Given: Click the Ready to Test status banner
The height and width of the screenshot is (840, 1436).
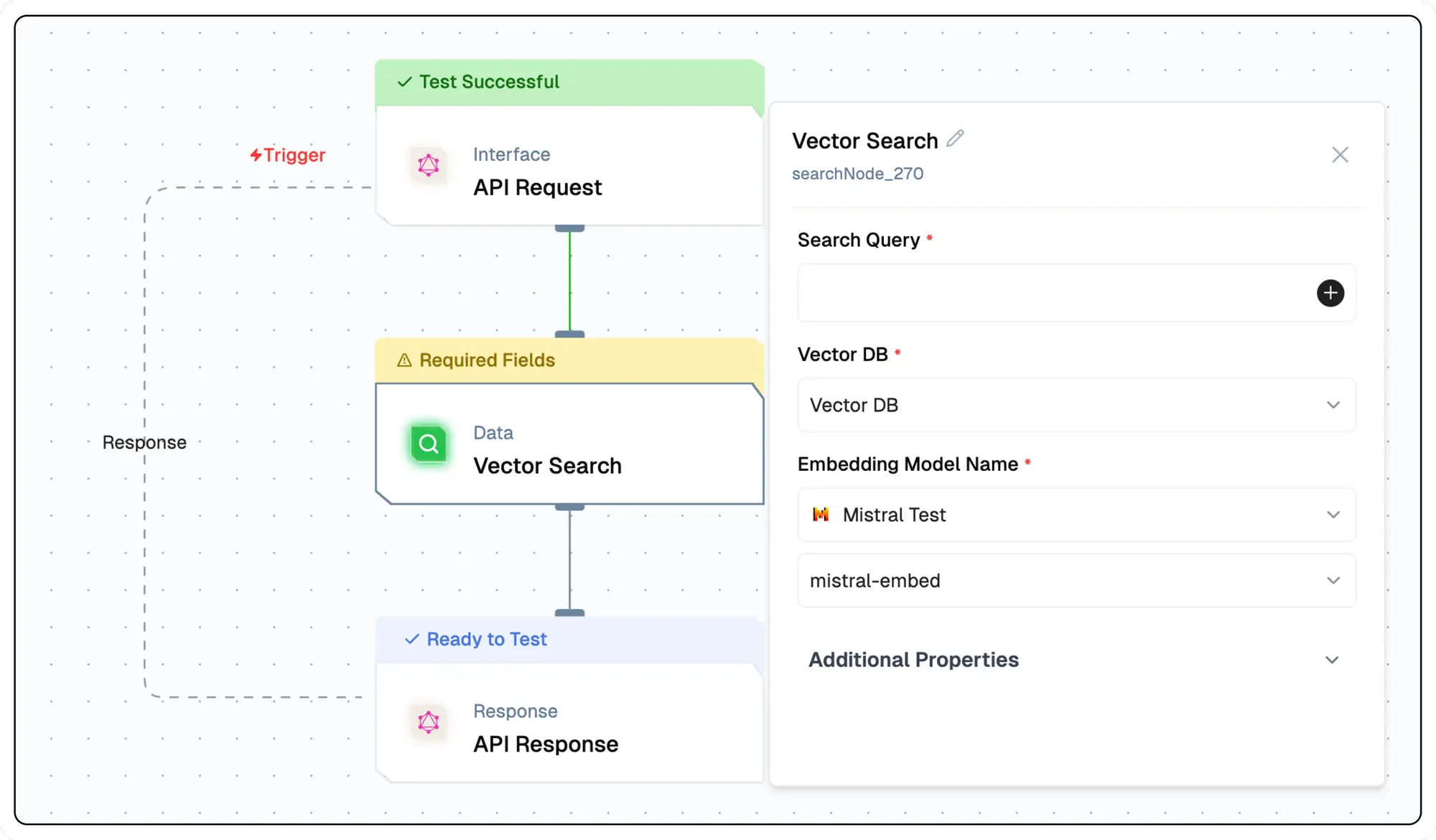Looking at the screenshot, I should coord(569,639).
